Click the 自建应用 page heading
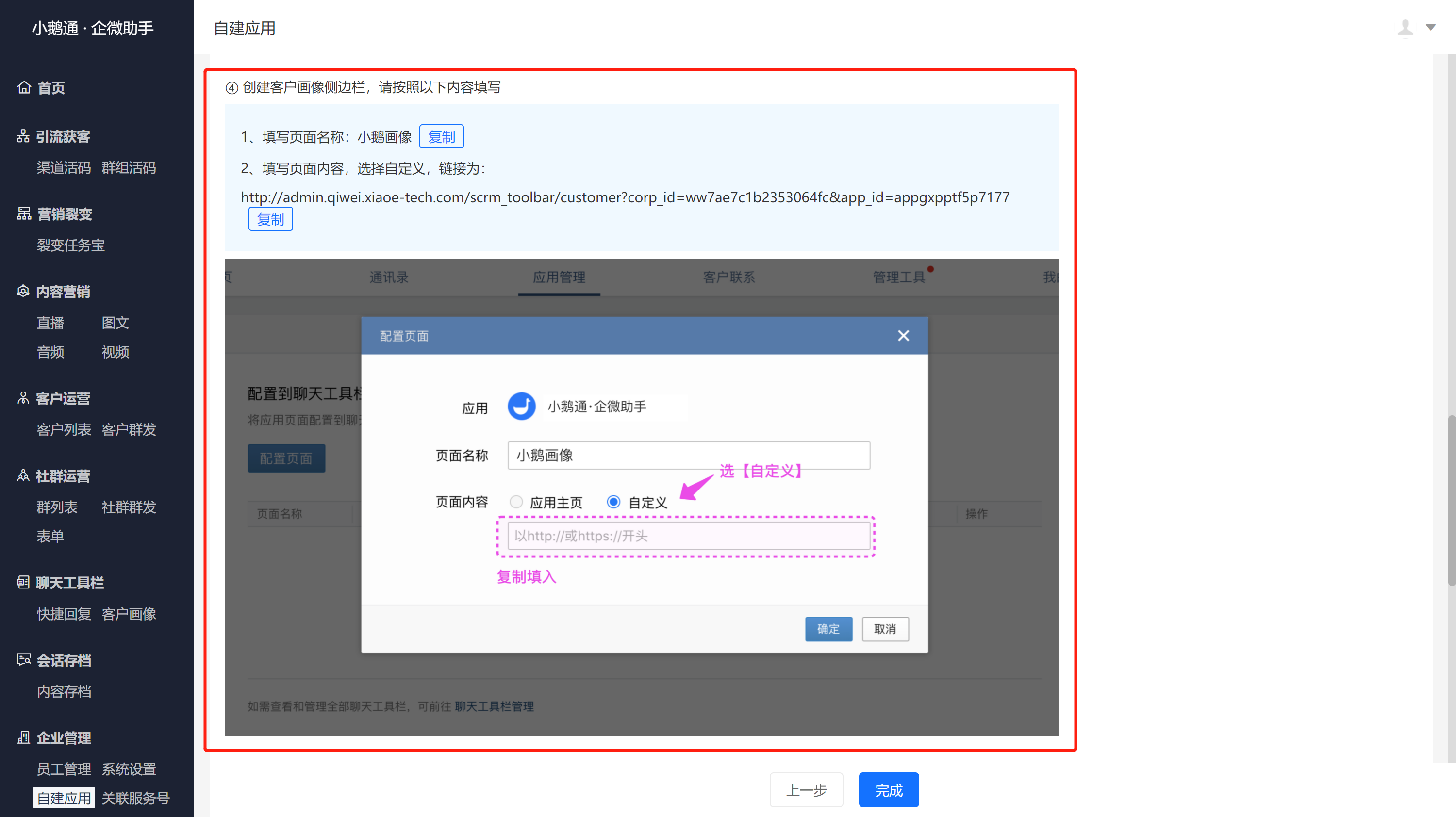This screenshot has height=817, width=1456. point(245,28)
